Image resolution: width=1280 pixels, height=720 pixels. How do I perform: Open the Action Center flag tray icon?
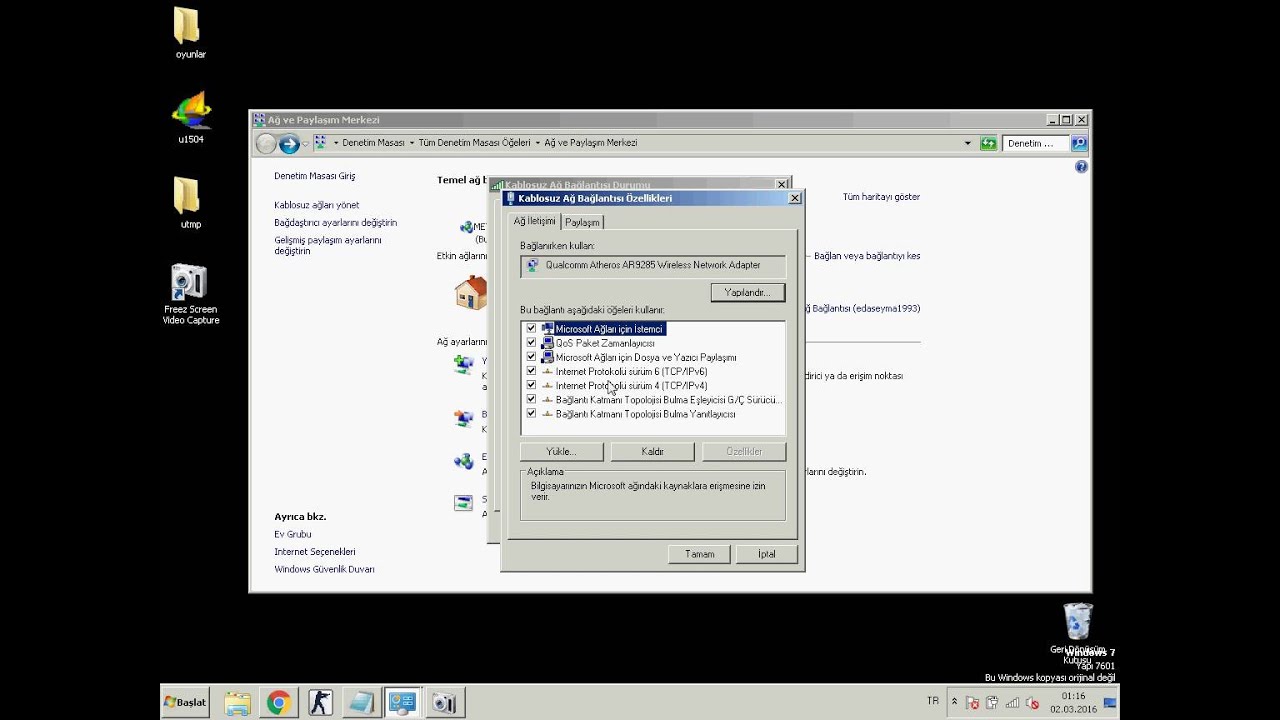[x=974, y=703]
